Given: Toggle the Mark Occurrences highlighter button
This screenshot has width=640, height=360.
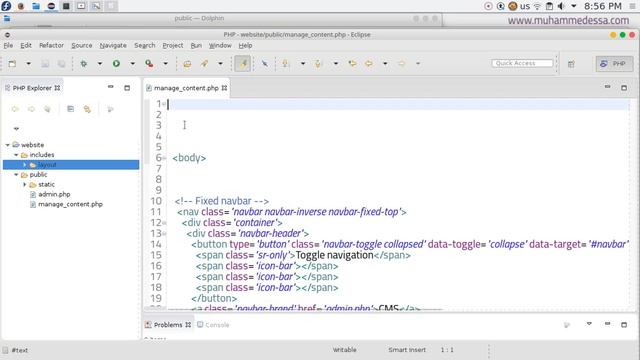Looking at the screenshot, I should [x=242, y=64].
